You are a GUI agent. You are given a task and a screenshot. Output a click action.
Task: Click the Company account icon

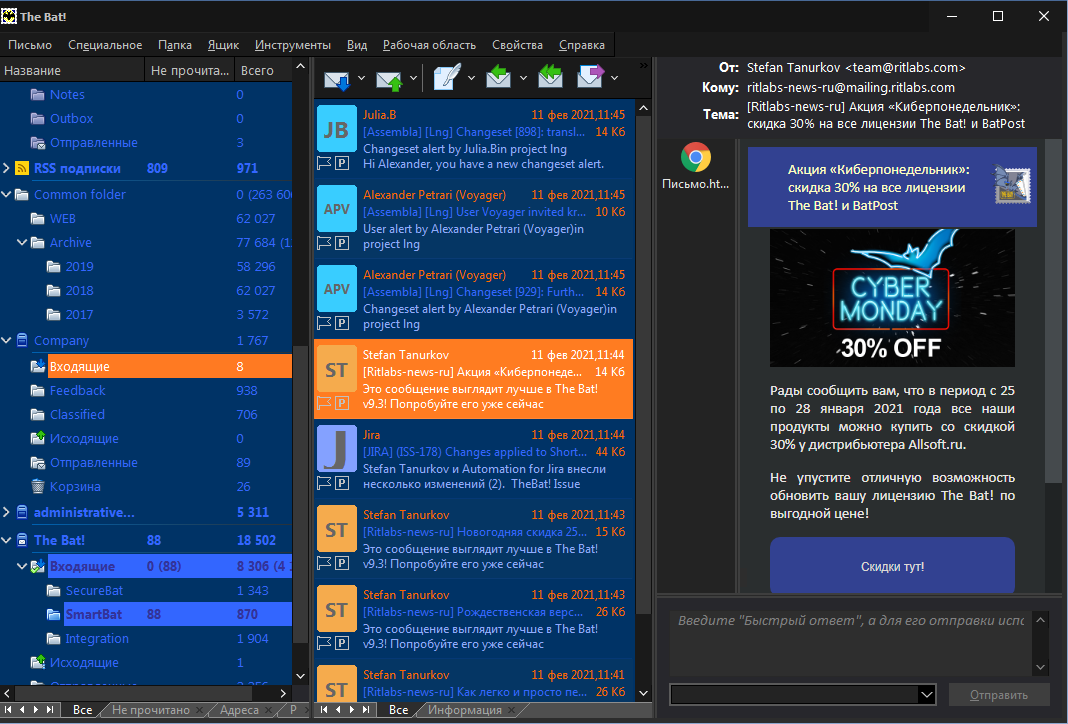pyautogui.click(x=22, y=341)
